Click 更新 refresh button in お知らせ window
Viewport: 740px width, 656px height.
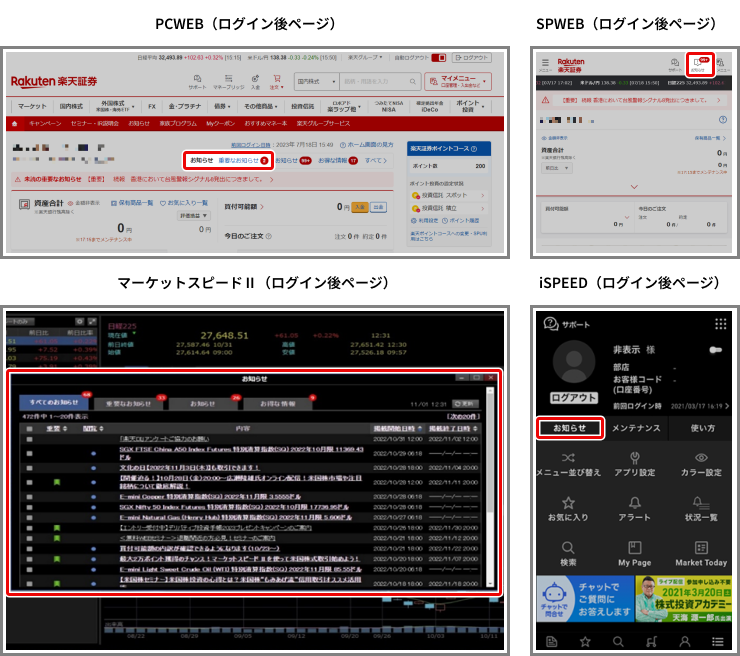(x=465, y=404)
